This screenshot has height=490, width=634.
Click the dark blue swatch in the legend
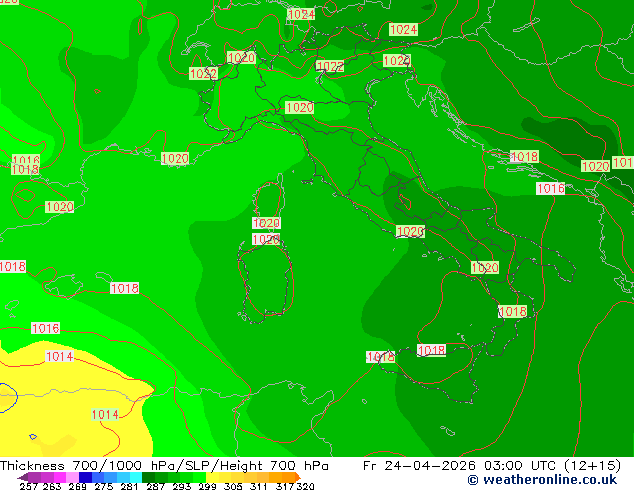coord(85,477)
